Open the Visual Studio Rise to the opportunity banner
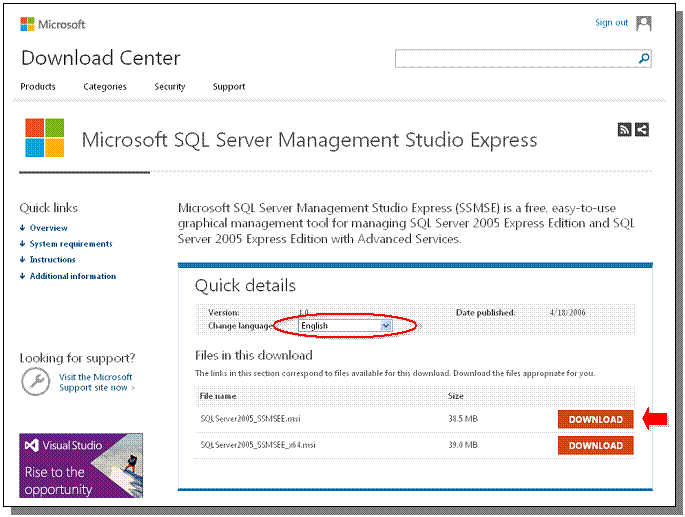The width and height of the screenshot is (685, 517). [x=81, y=465]
